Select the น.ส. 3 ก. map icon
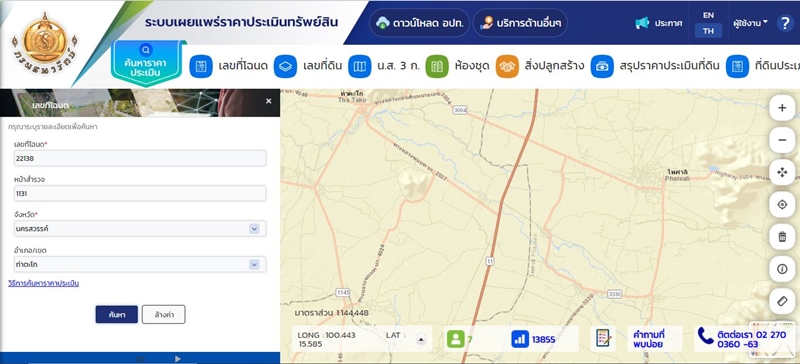This screenshot has width=800, height=364. [x=360, y=66]
